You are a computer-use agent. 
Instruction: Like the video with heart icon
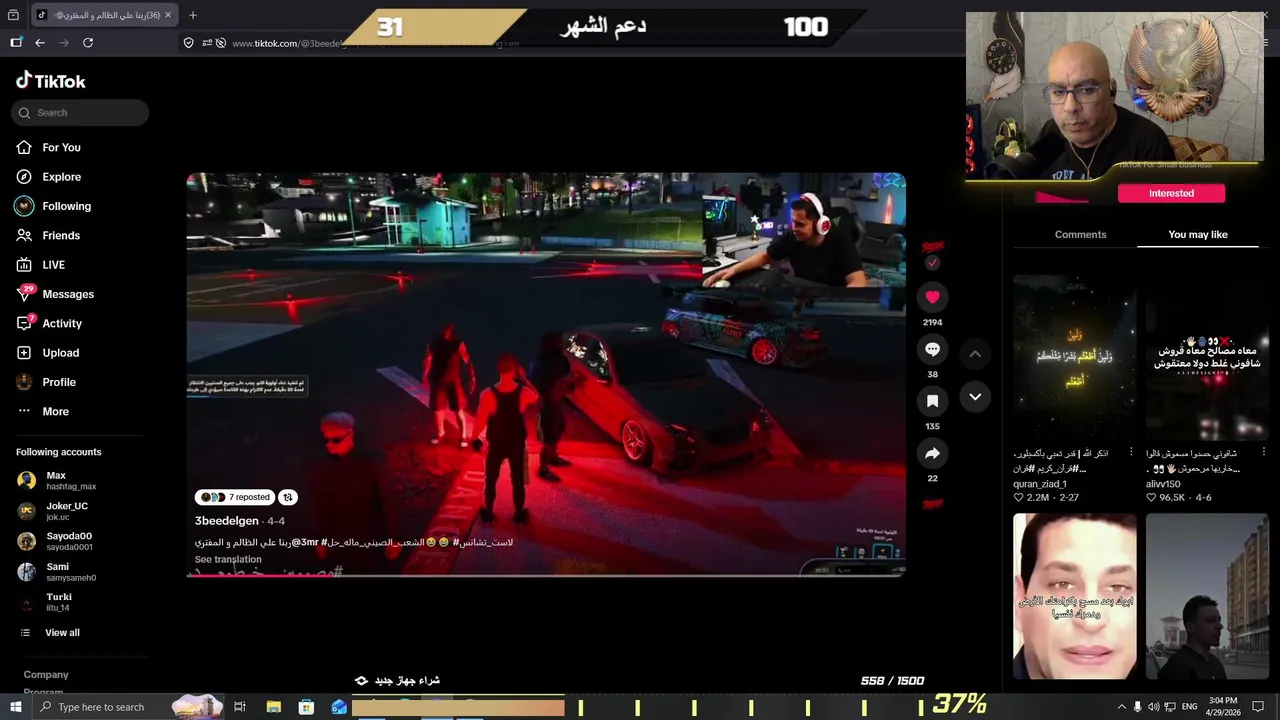pyautogui.click(x=932, y=297)
